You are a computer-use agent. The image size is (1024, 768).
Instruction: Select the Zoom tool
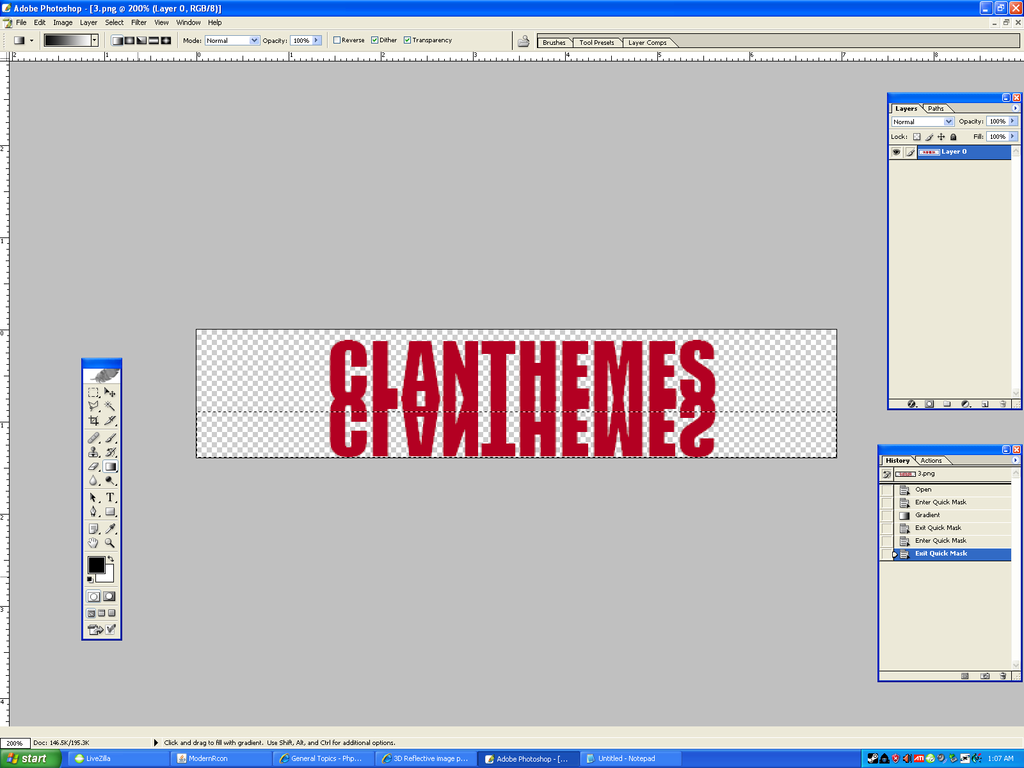110,543
